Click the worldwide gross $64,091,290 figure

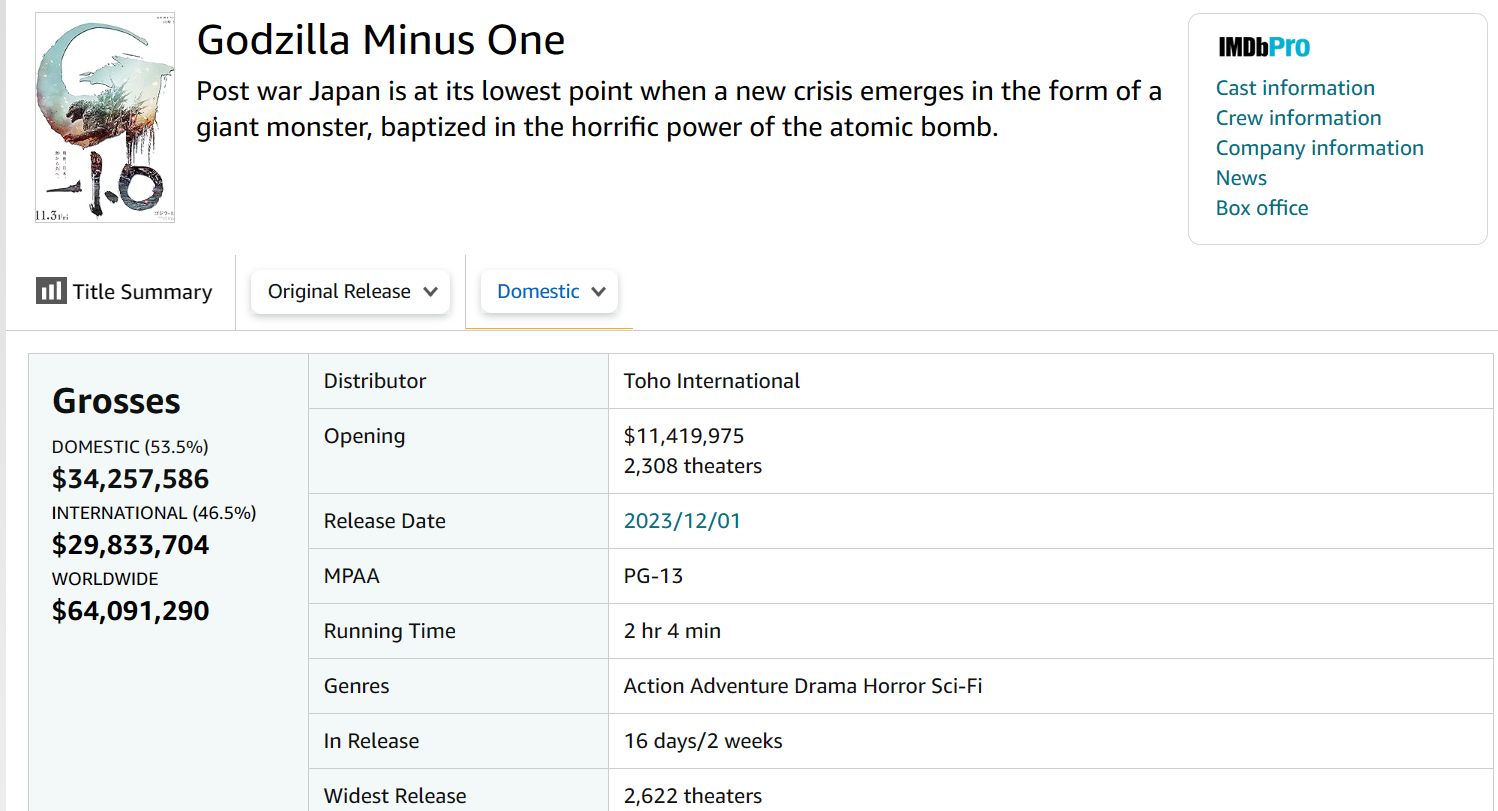130,611
